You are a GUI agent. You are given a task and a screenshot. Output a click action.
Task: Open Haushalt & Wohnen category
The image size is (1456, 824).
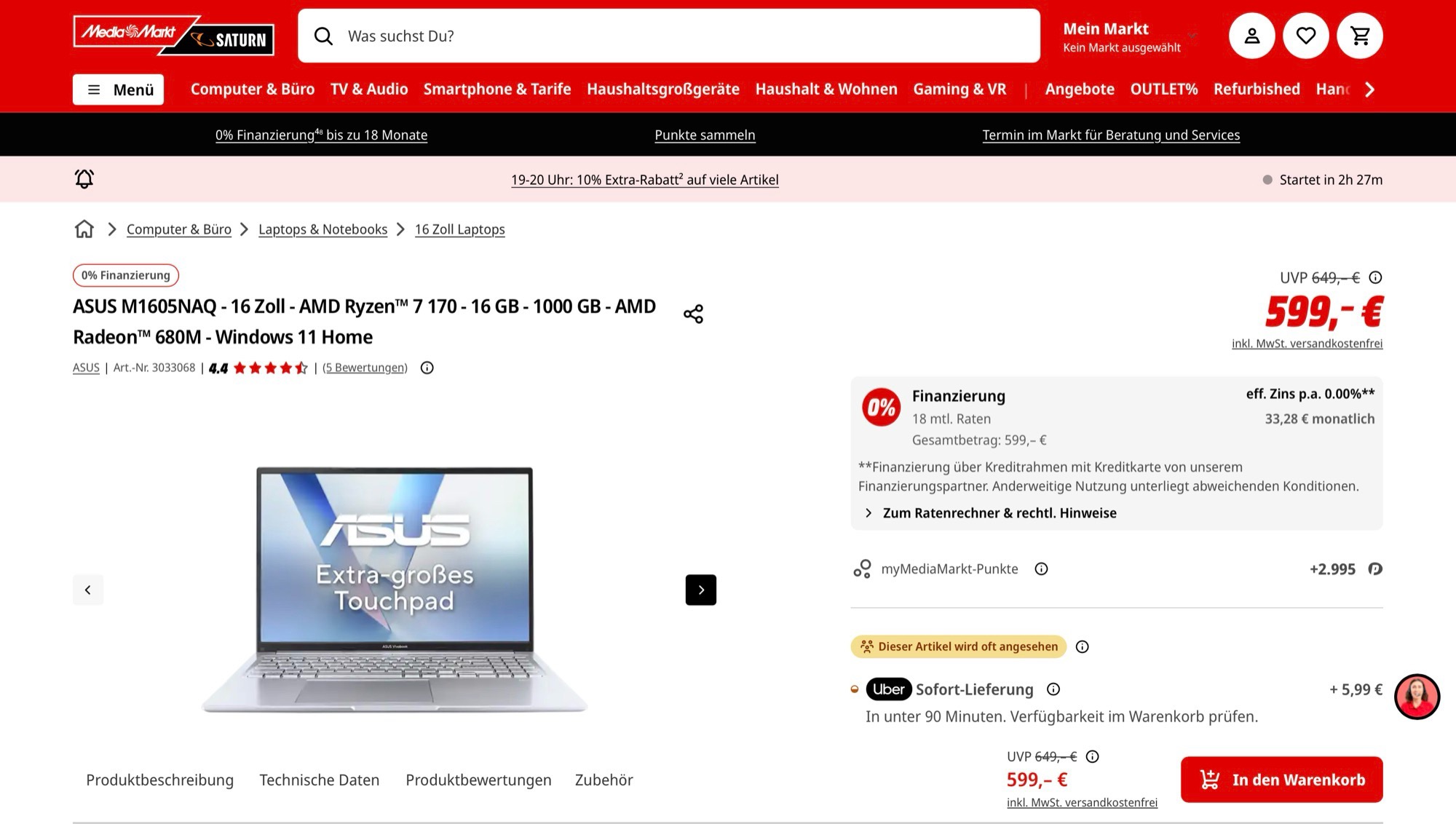pos(826,89)
